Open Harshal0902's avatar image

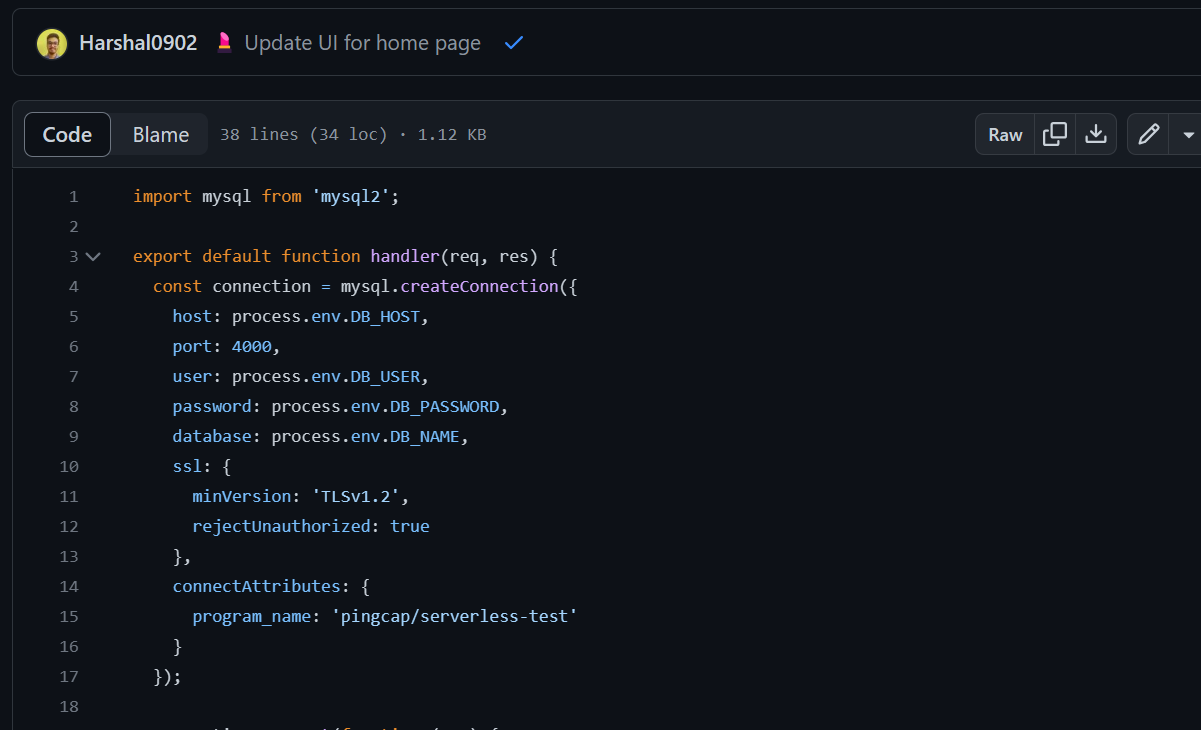pyautogui.click(x=52, y=43)
